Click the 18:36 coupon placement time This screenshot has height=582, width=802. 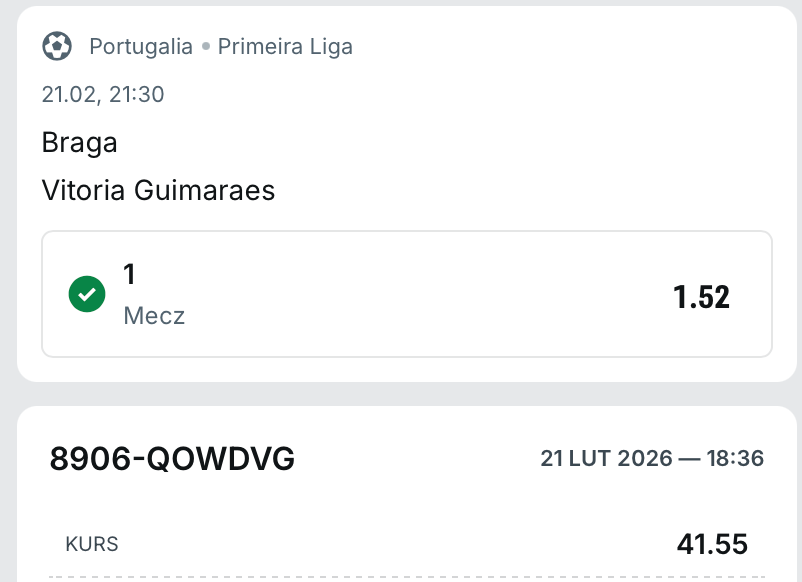click(733, 459)
